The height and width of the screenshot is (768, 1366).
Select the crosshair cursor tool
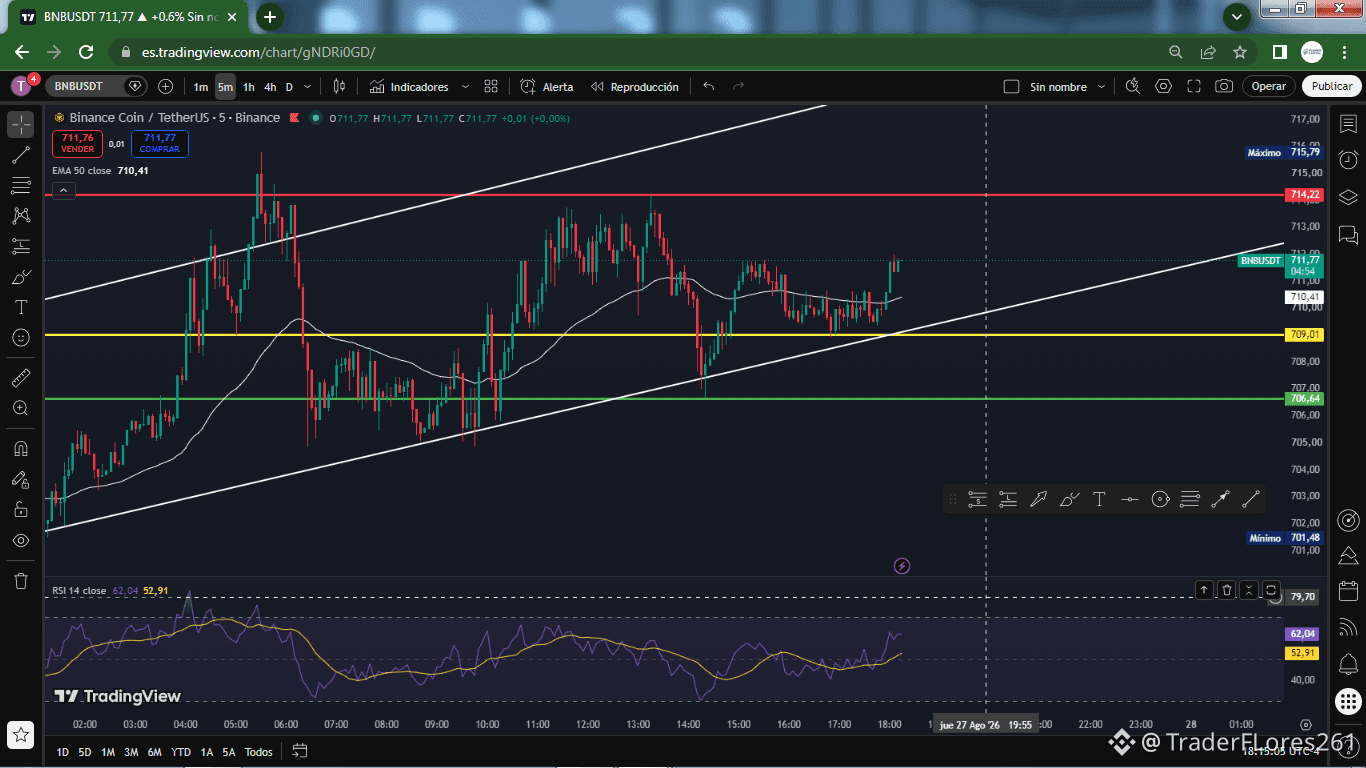(x=21, y=124)
